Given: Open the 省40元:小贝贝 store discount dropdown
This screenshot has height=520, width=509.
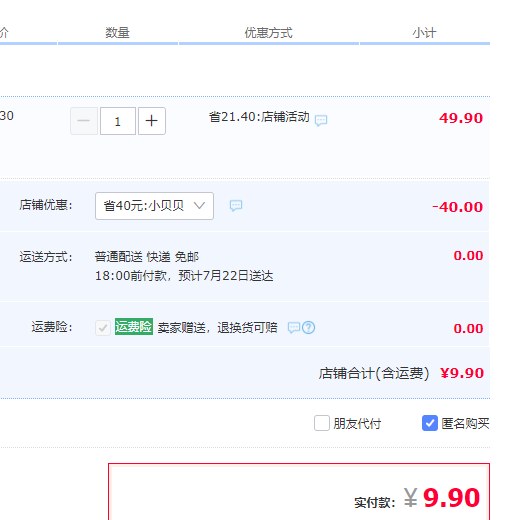Looking at the screenshot, I should (154, 206).
